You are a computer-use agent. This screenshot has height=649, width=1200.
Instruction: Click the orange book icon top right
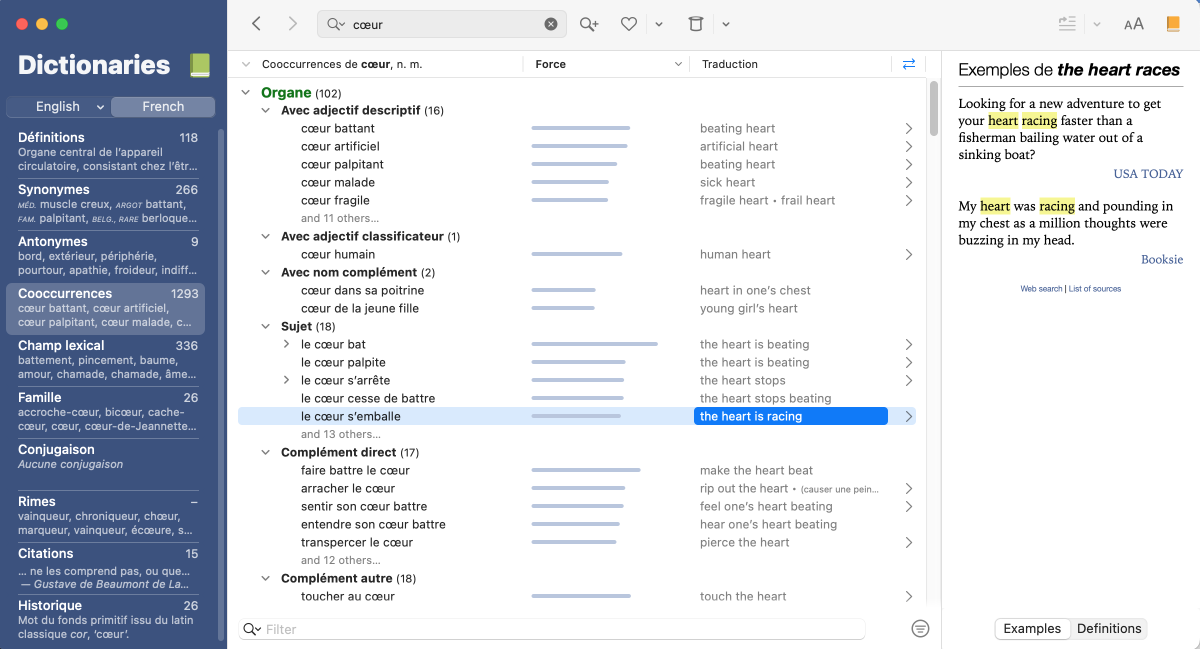1173,24
